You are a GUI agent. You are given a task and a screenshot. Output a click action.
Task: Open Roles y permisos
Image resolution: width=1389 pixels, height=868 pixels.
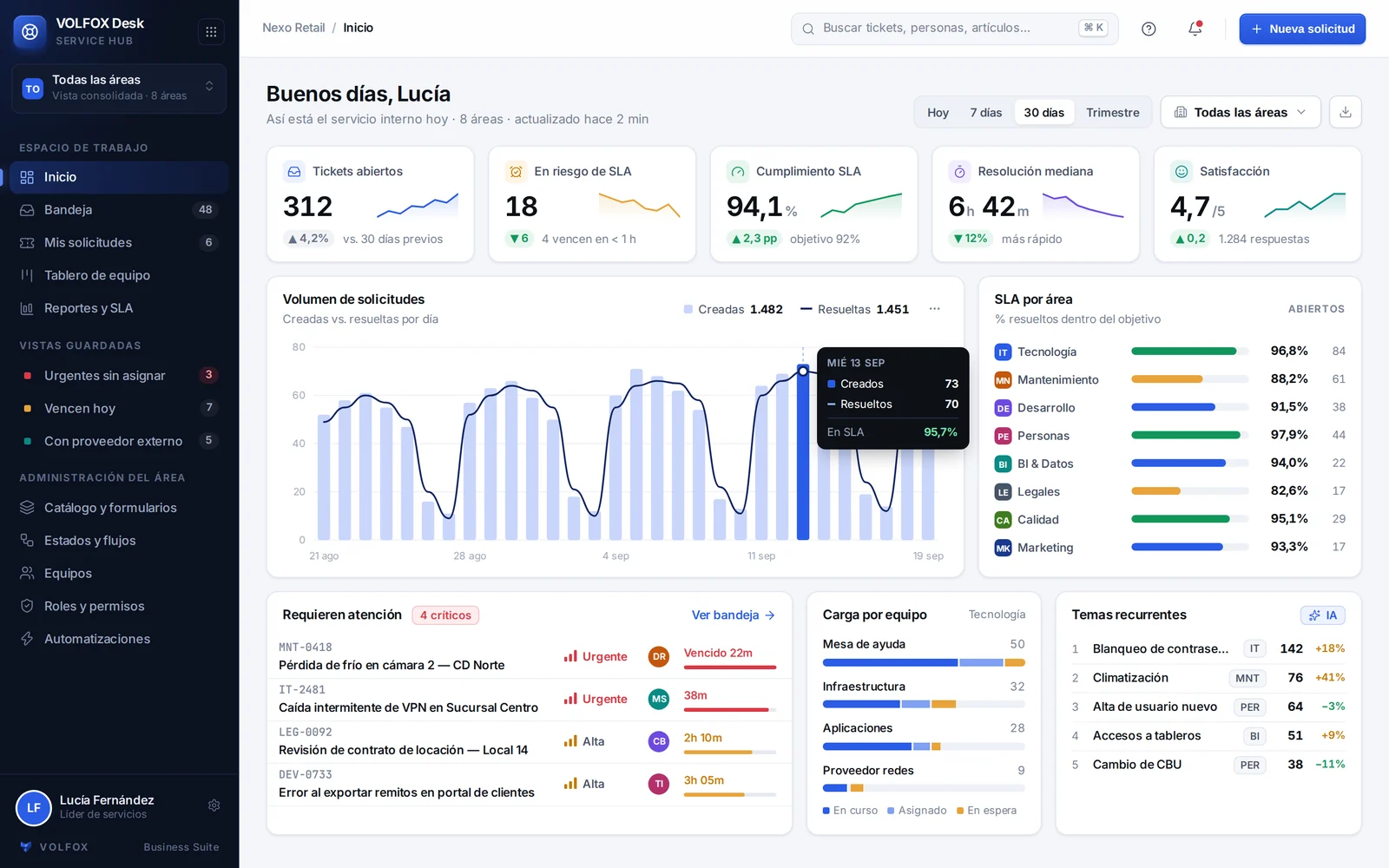[119, 606]
